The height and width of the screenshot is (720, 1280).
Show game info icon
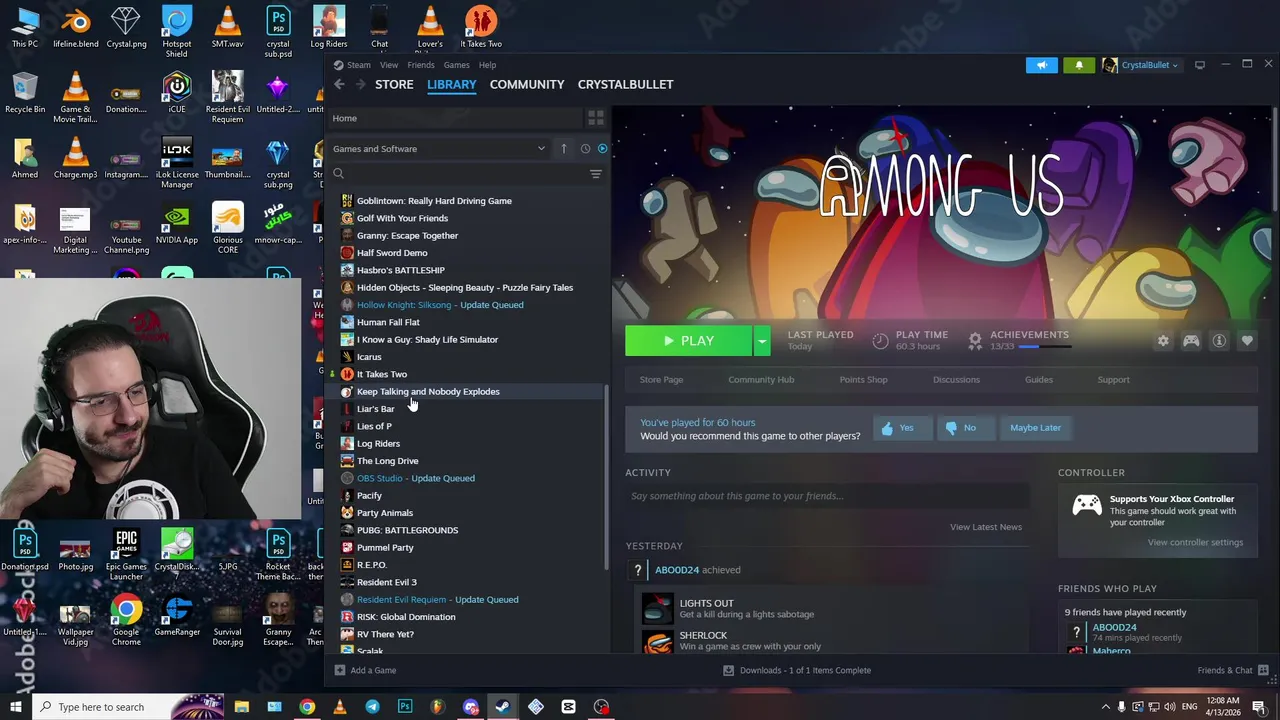pos(1219,341)
